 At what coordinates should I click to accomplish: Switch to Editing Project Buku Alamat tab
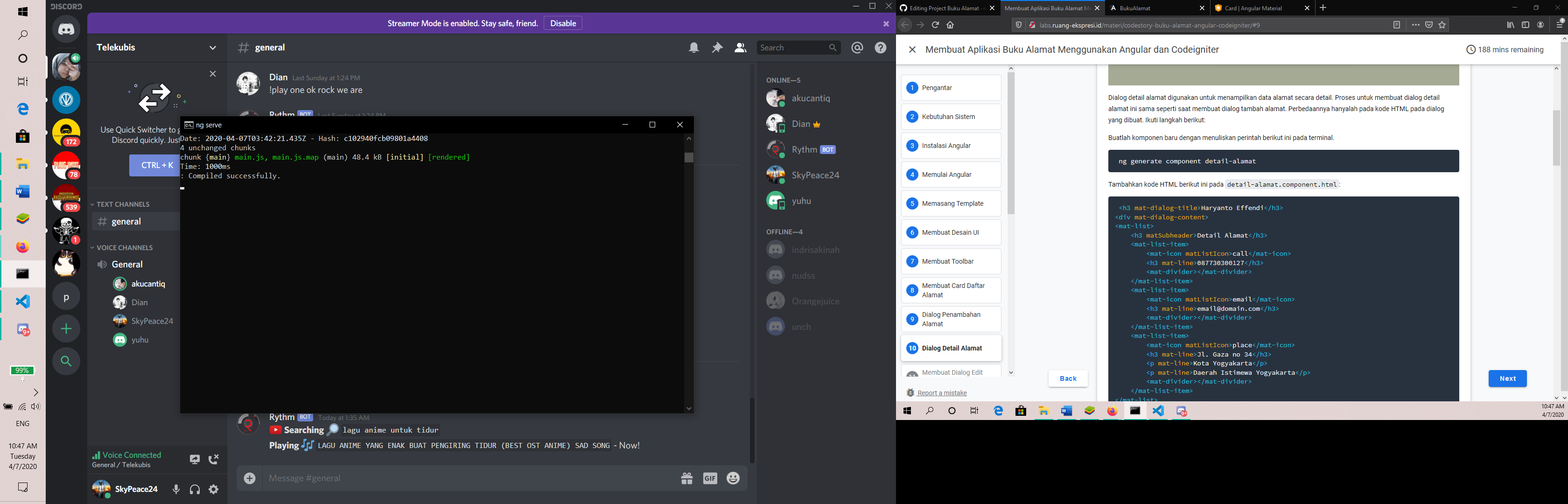946,8
